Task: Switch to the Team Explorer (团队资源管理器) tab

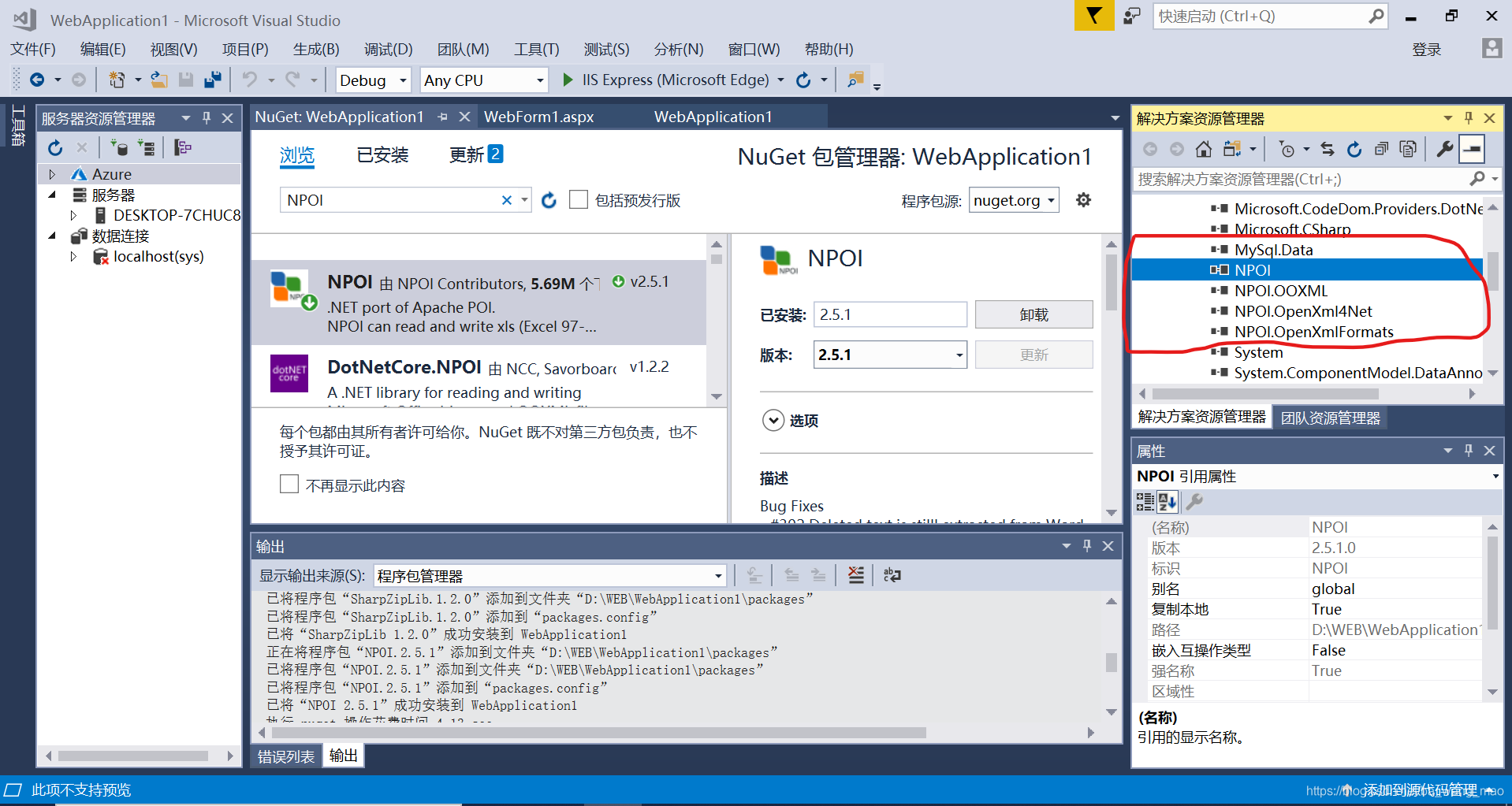Action: (x=1331, y=418)
